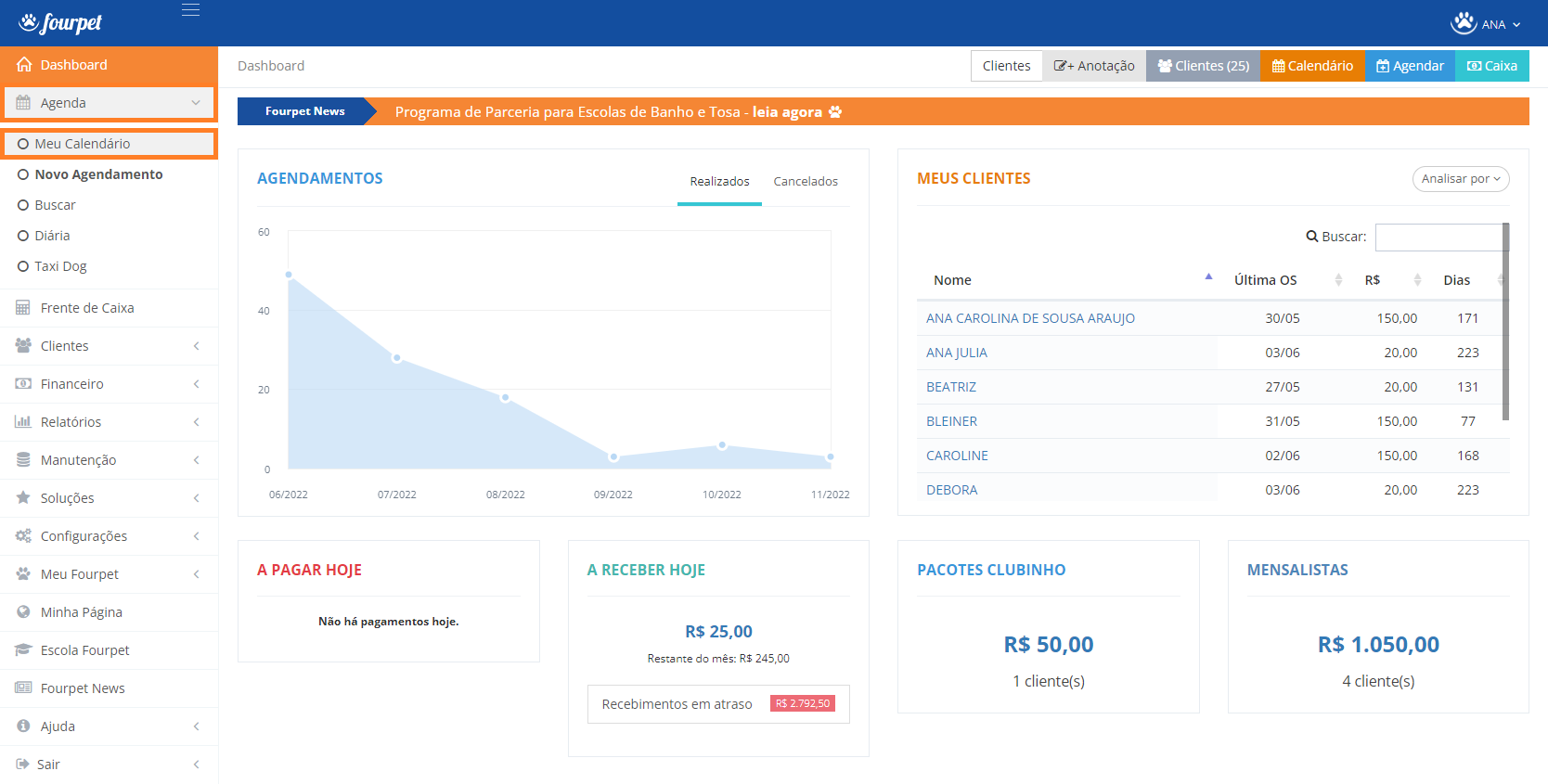Click the Escola Fourpet graduation cap icon
This screenshot has width=1548, height=784.
point(23,650)
